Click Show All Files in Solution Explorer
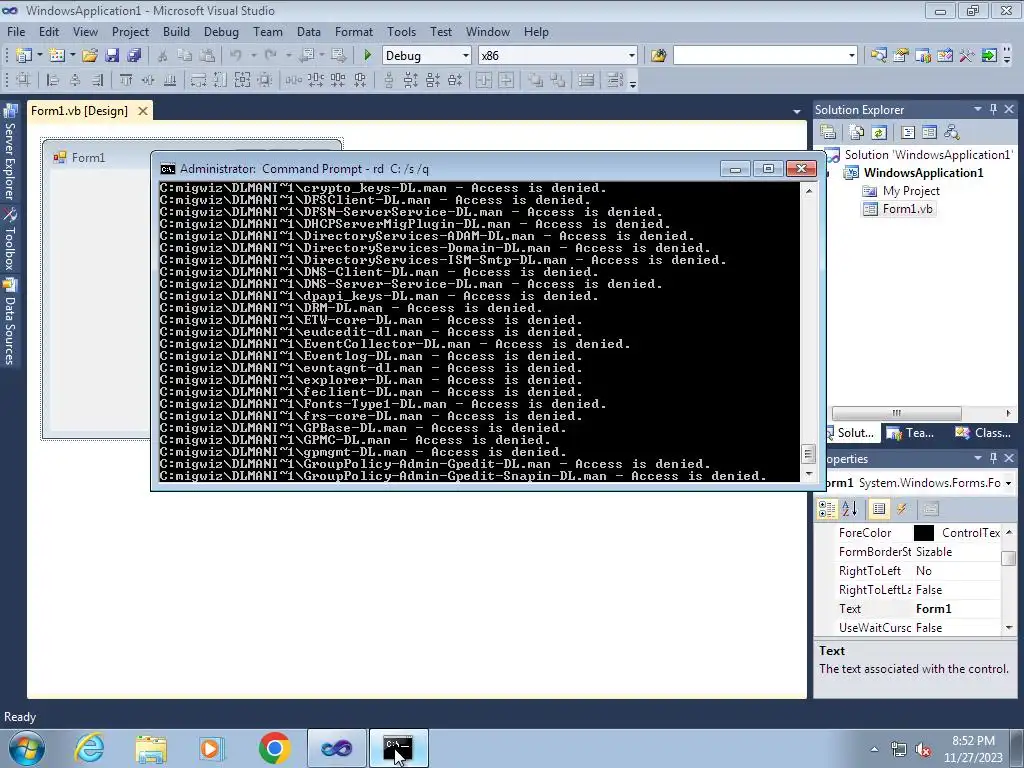This screenshot has height=768, width=1024. coord(857,133)
